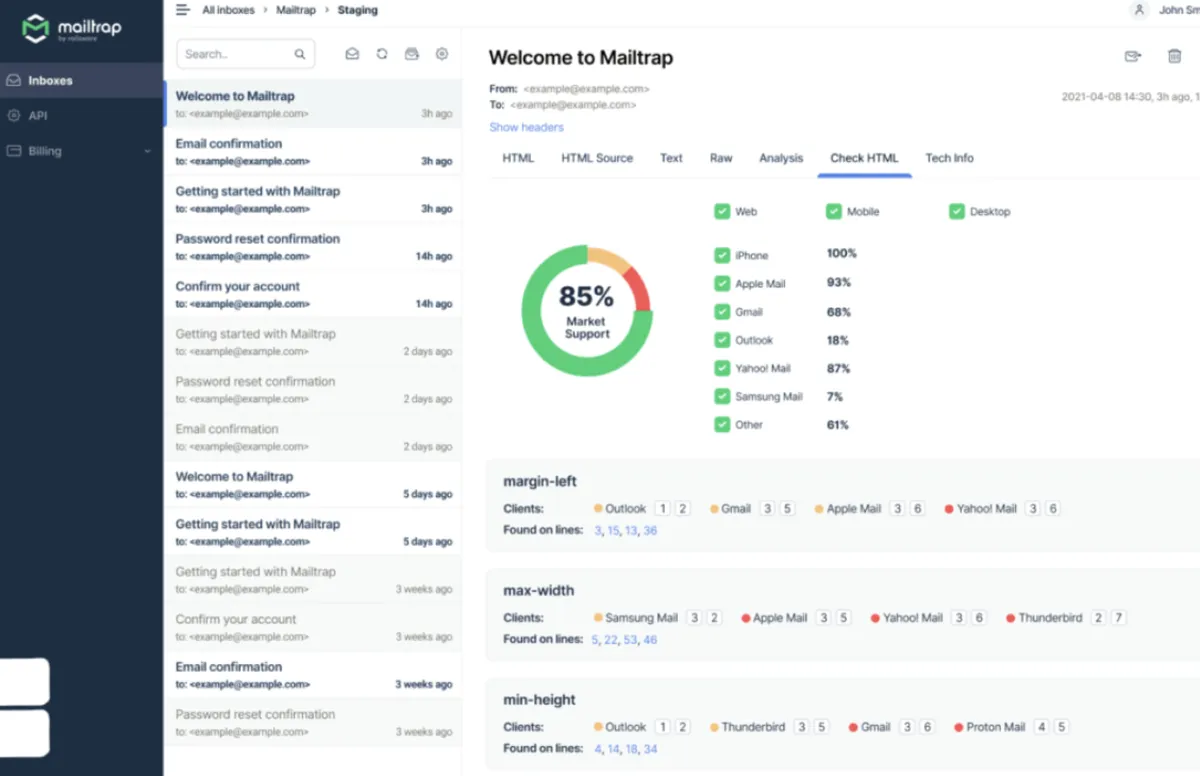The width and height of the screenshot is (1200, 776).
Task: Click the number 1 box beside Outlook under margin-left
Action: click(x=663, y=509)
